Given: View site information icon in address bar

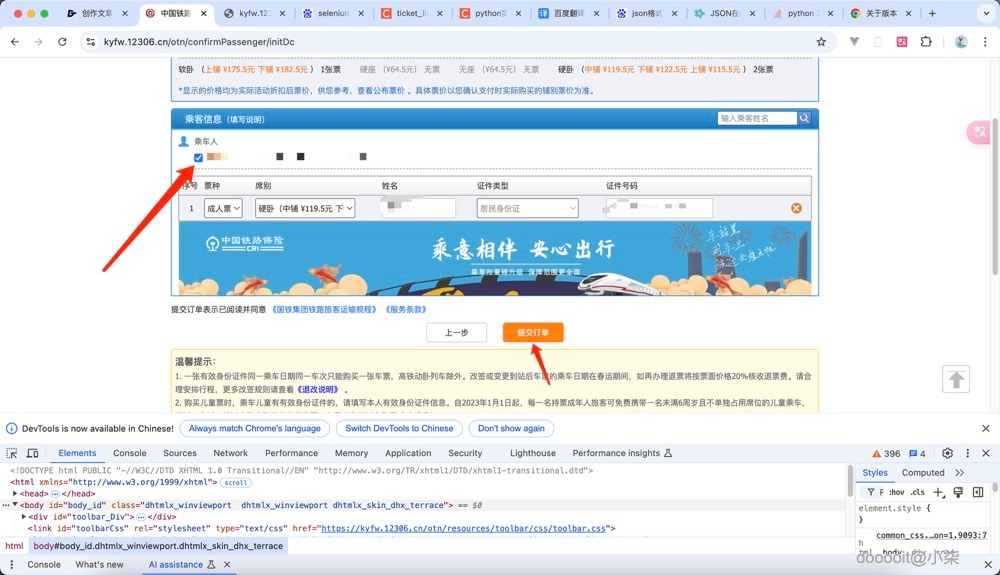Looking at the screenshot, I should click(x=91, y=41).
